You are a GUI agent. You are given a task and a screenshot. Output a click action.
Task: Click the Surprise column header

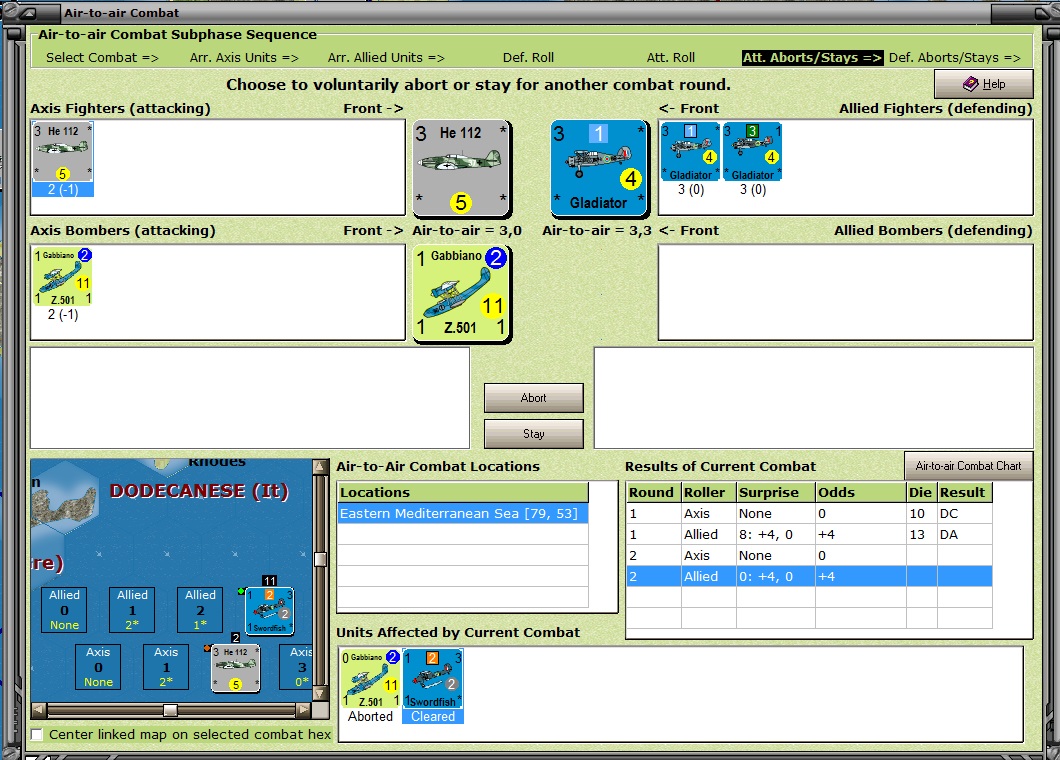[x=776, y=492]
